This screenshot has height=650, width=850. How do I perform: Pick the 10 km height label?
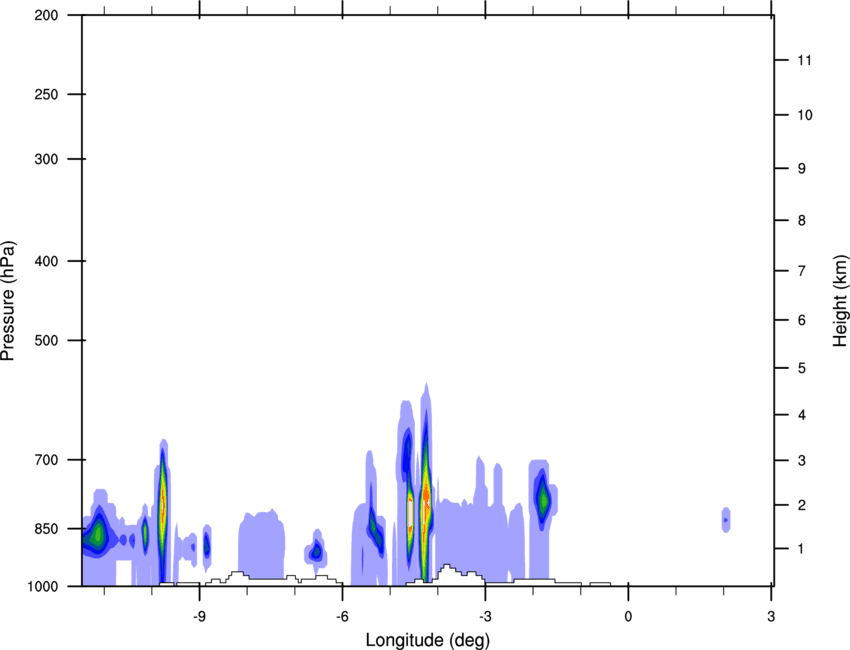click(805, 115)
